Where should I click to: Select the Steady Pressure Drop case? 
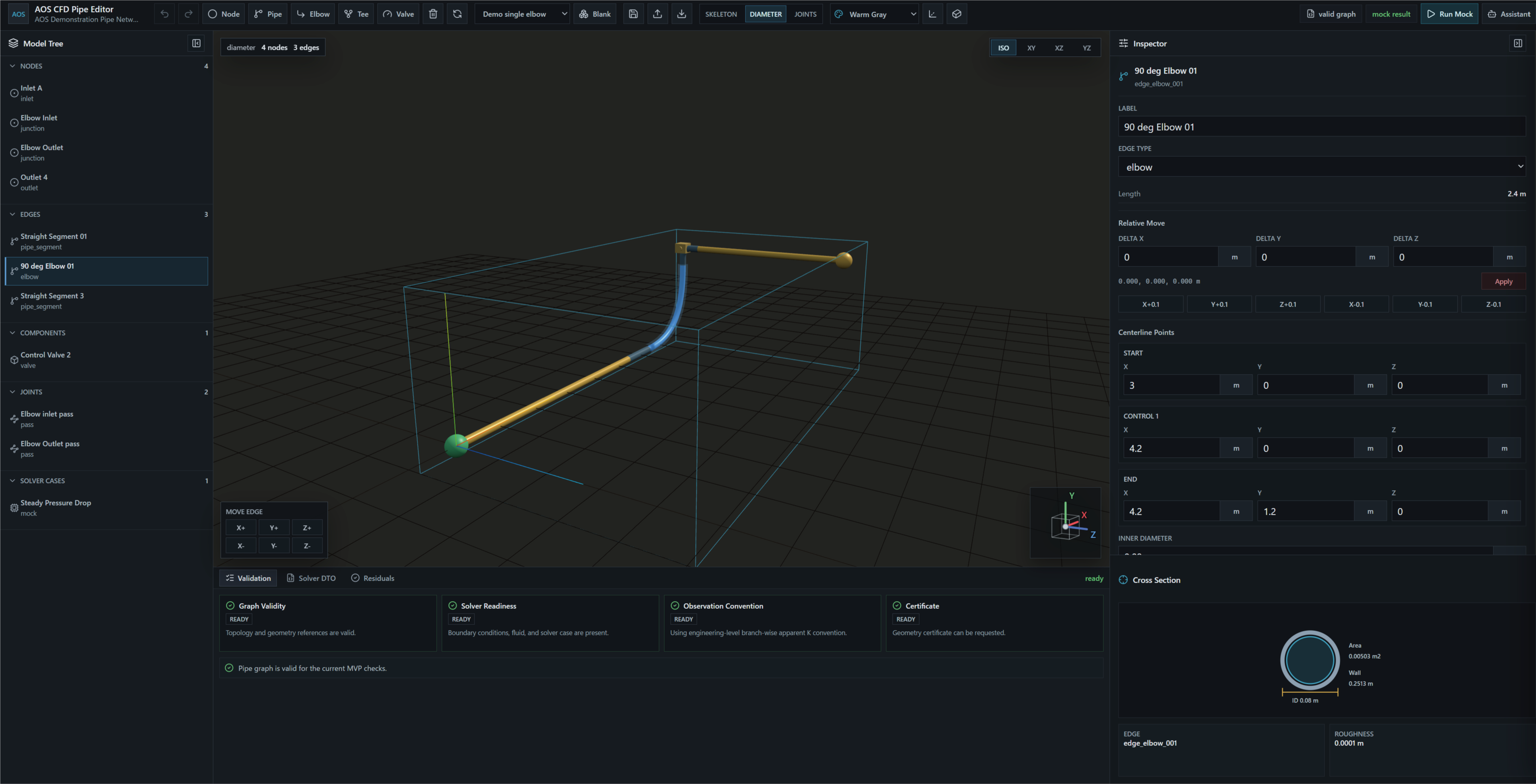(x=106, y=508)
